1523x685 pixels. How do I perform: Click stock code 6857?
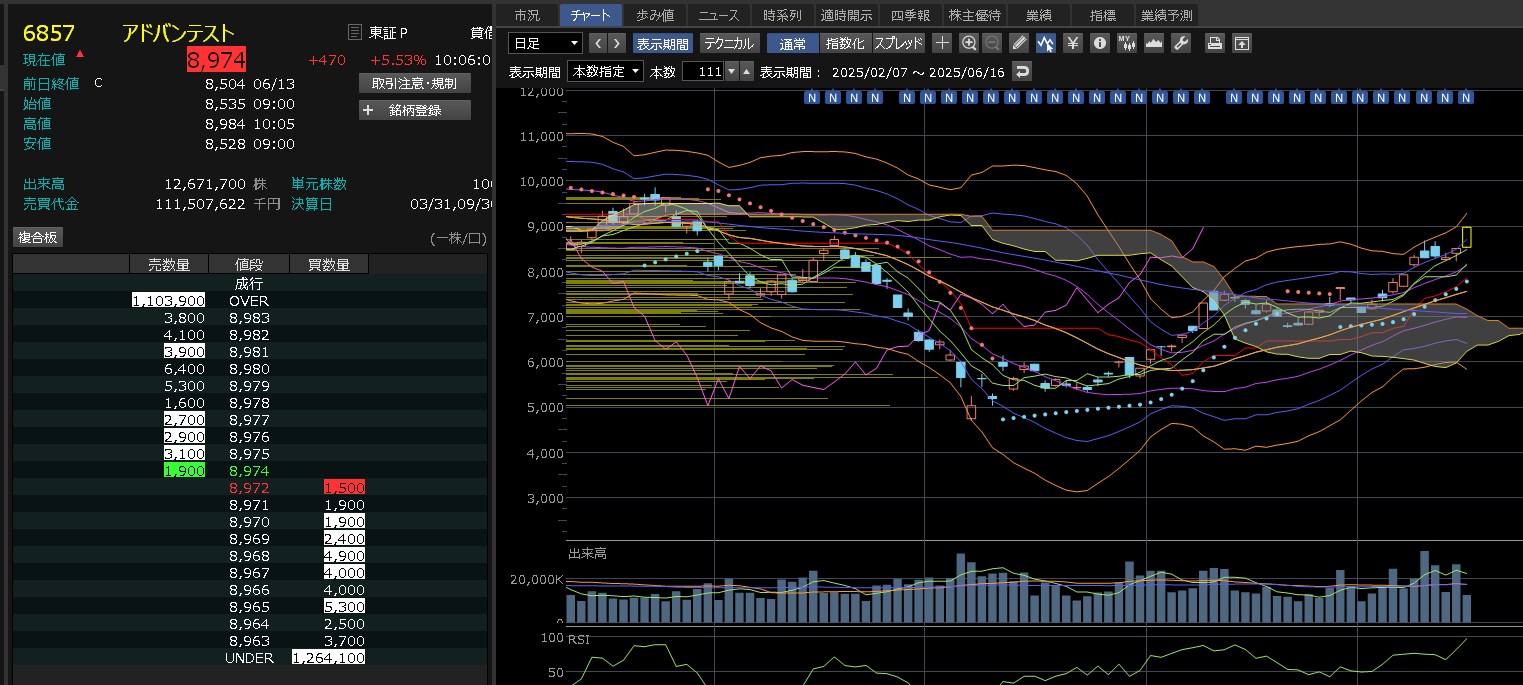point(49,34)
